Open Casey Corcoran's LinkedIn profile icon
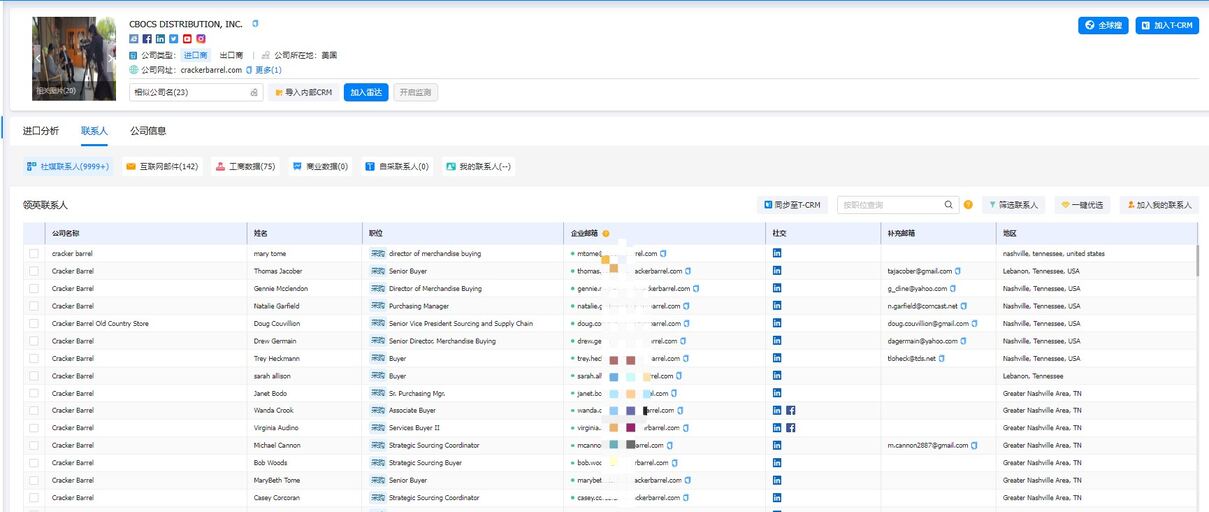1209x512 pixels. (777, 497)
